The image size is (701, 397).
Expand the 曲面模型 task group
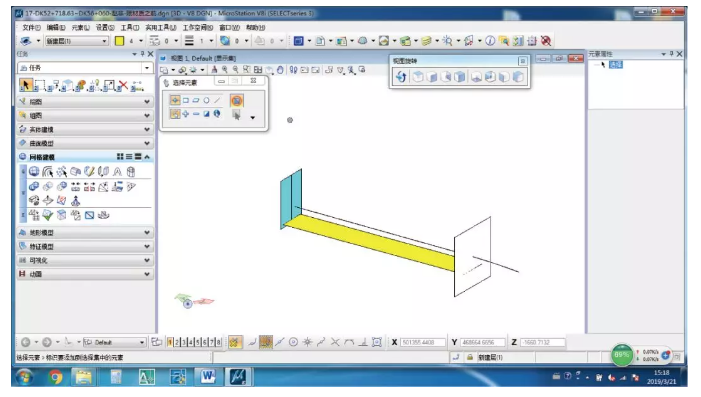pyautogui.click(x=85, y=143)
